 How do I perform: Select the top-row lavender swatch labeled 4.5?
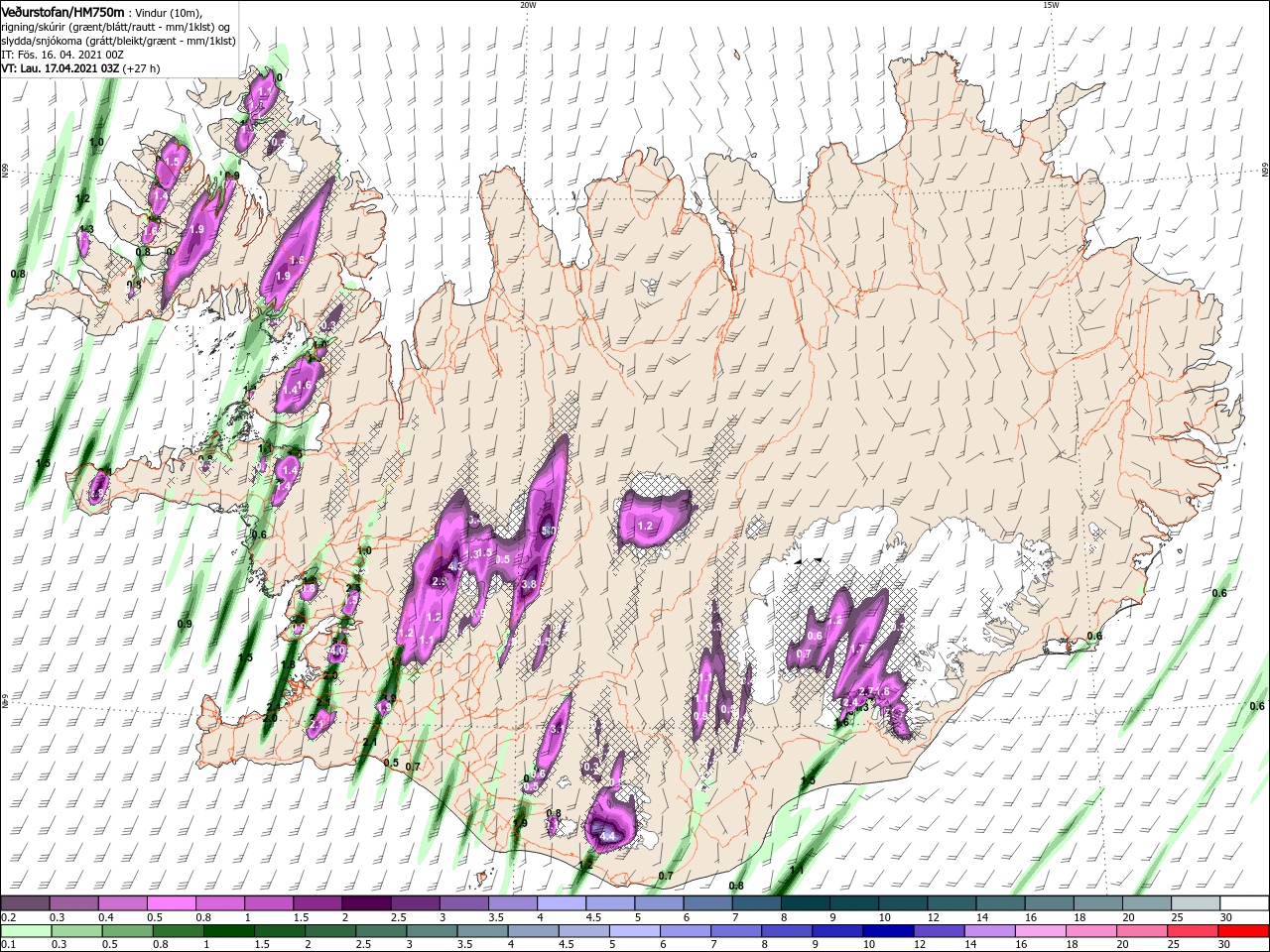click(608, 902)
